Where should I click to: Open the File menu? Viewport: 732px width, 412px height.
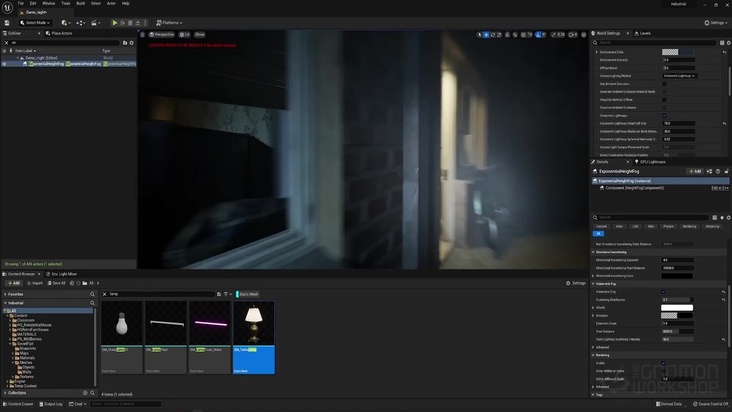click(21, 3)
